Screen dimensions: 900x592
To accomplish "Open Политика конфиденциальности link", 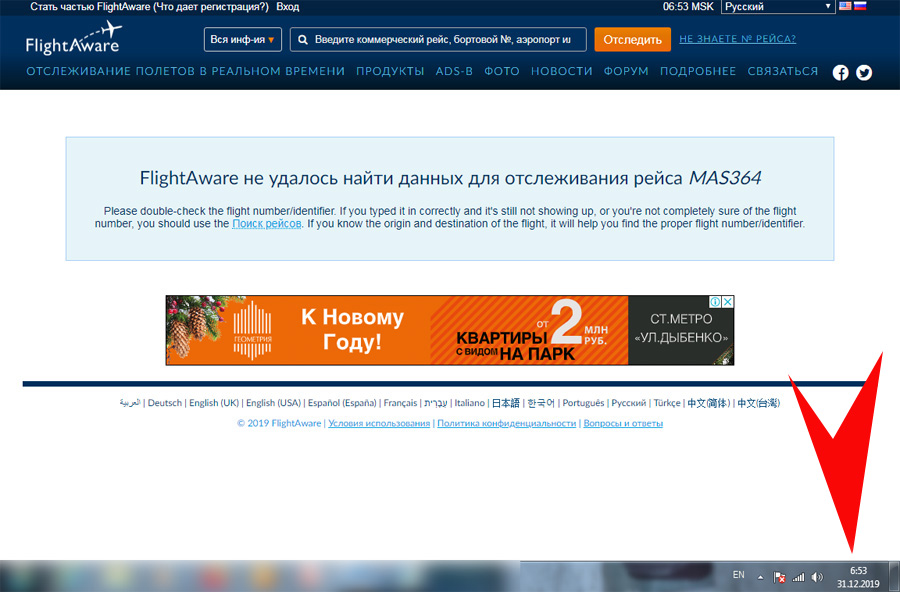I will [x=506, y=423].
